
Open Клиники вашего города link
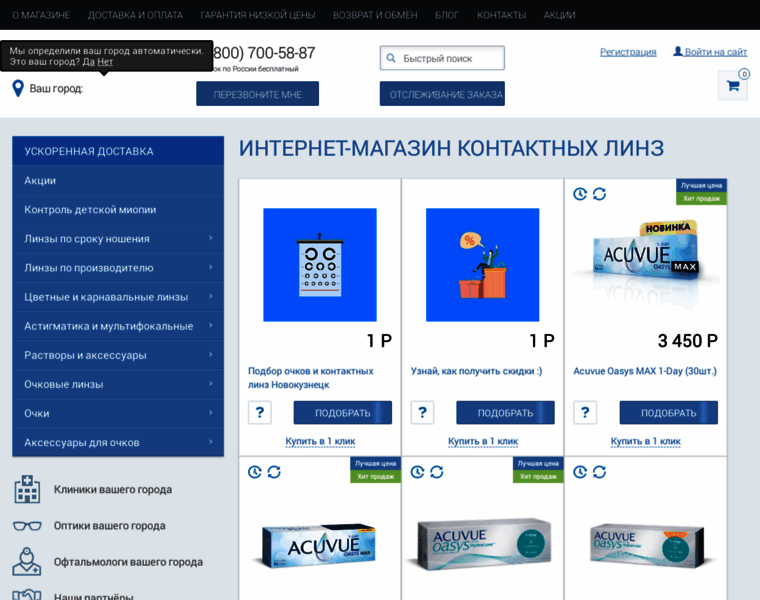[113, 489]
